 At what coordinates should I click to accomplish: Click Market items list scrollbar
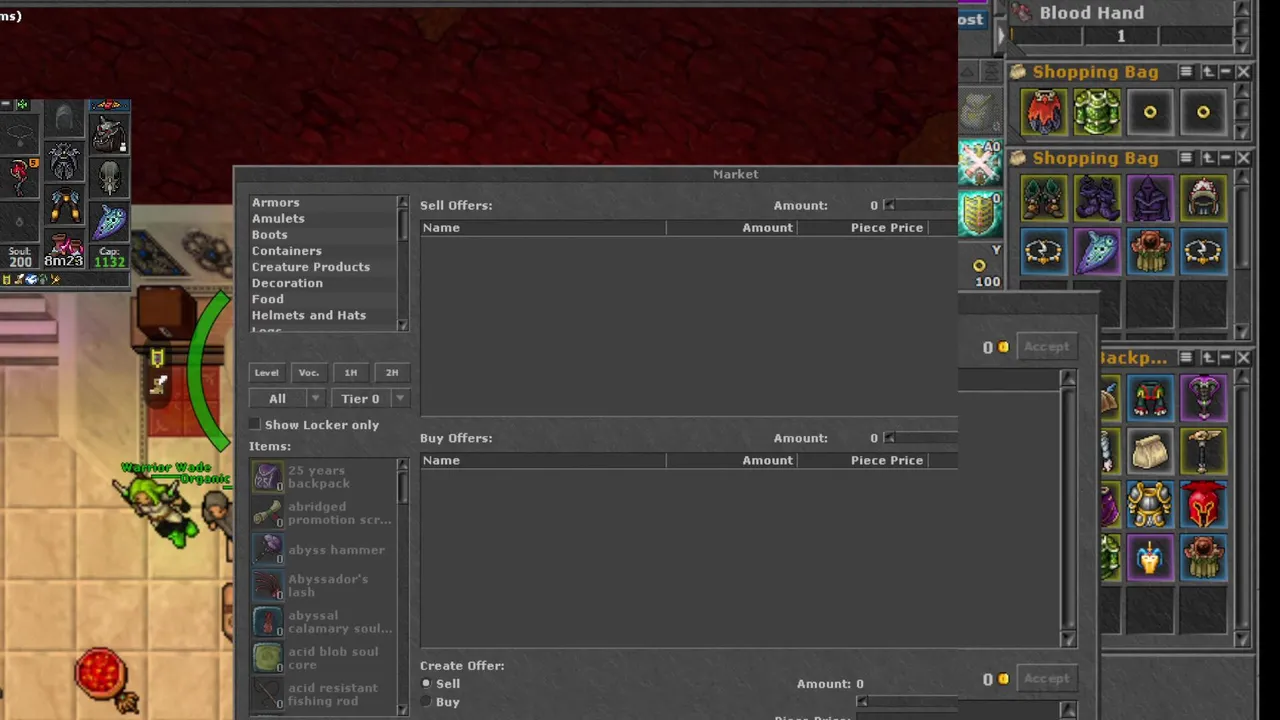click(403, 587)
